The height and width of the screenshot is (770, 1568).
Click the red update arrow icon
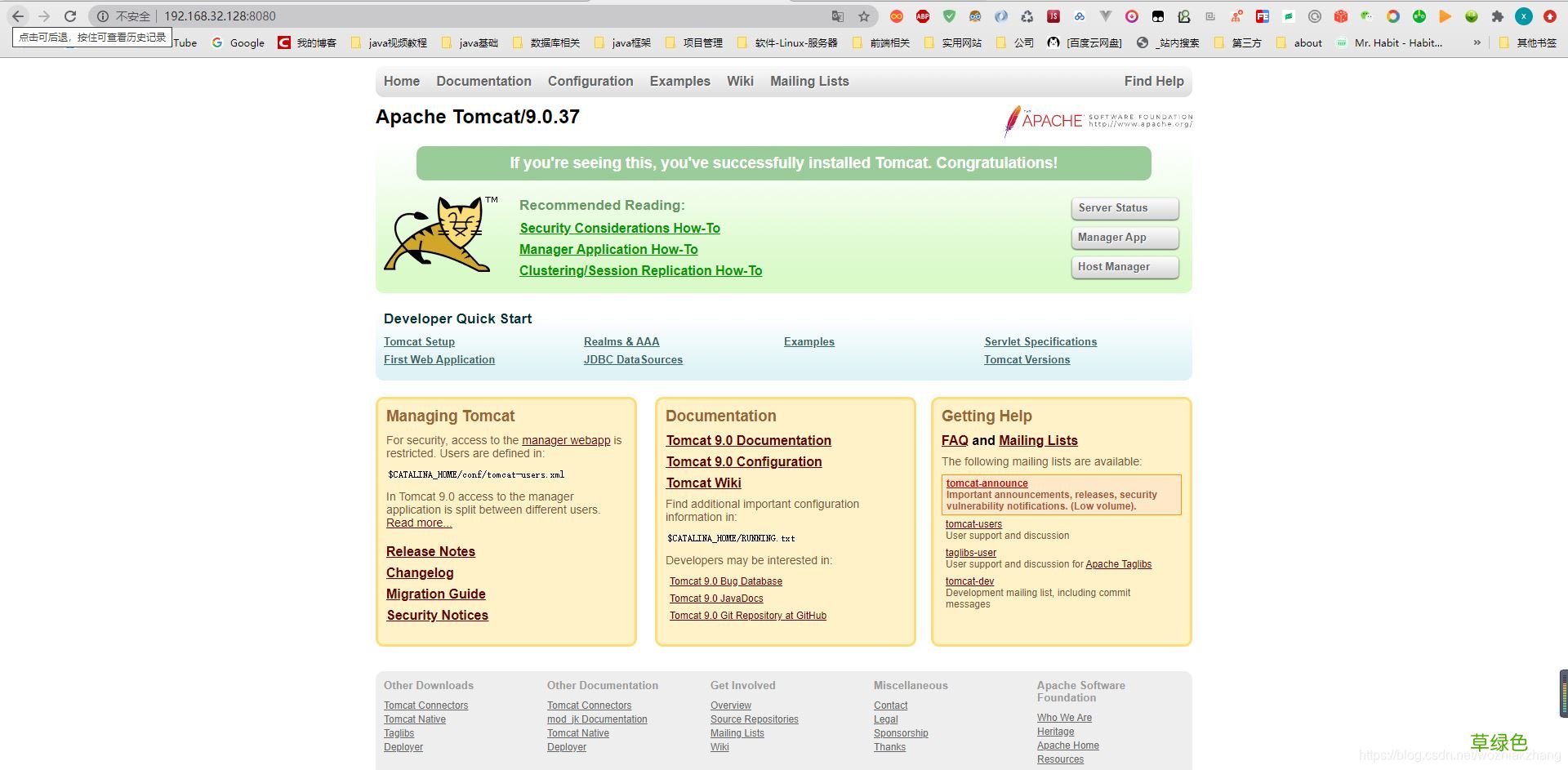coord(1550,16)
